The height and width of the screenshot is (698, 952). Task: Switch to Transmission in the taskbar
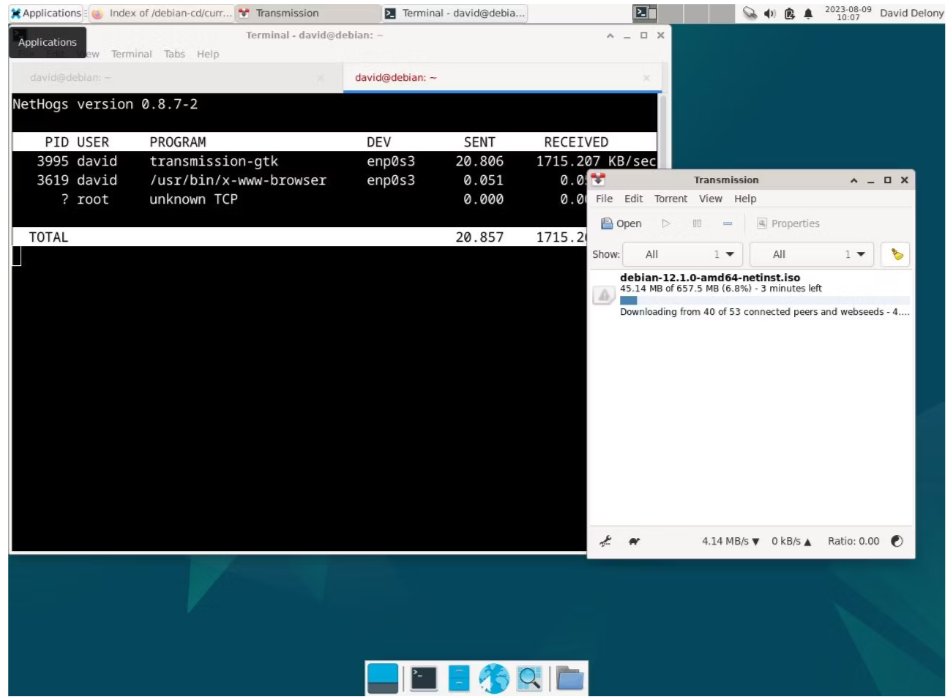coord(308,13)
